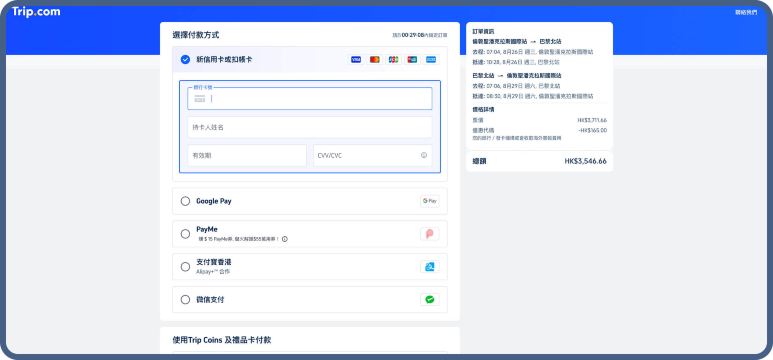The width and height of the screenshot is (773, 360).
Task: Click the 價格詳情 price details heading
Action: tap(483, 109)
